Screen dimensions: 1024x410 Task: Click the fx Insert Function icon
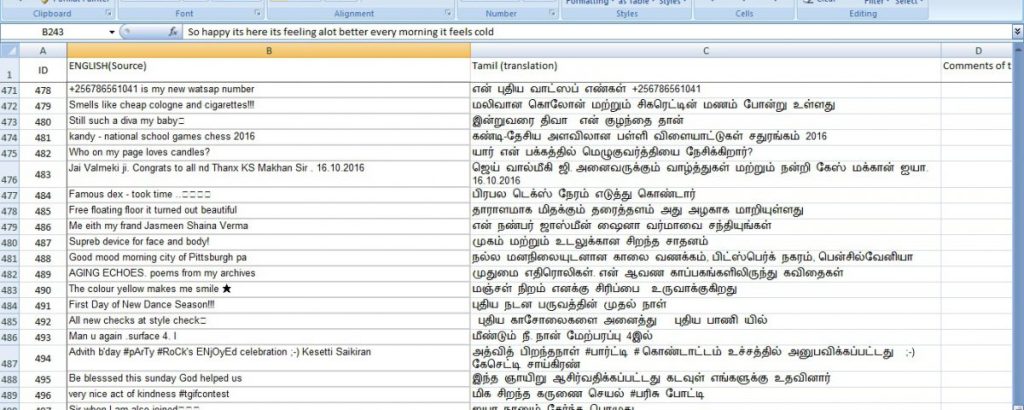pyautogui.click(x=173, y=31)
